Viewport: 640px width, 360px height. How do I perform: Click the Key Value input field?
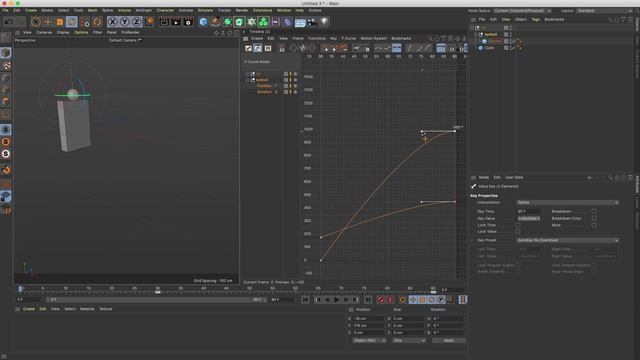[529, 218]
